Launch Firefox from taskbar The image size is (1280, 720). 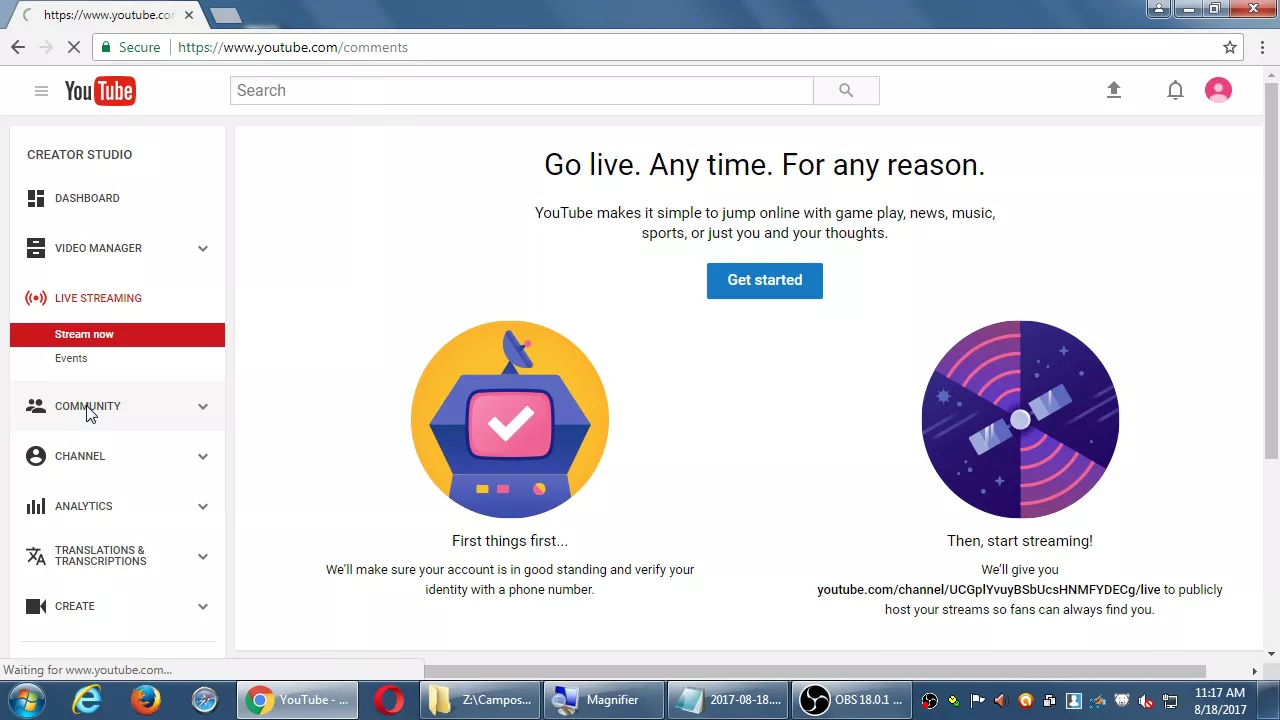(x=146, y=700)
